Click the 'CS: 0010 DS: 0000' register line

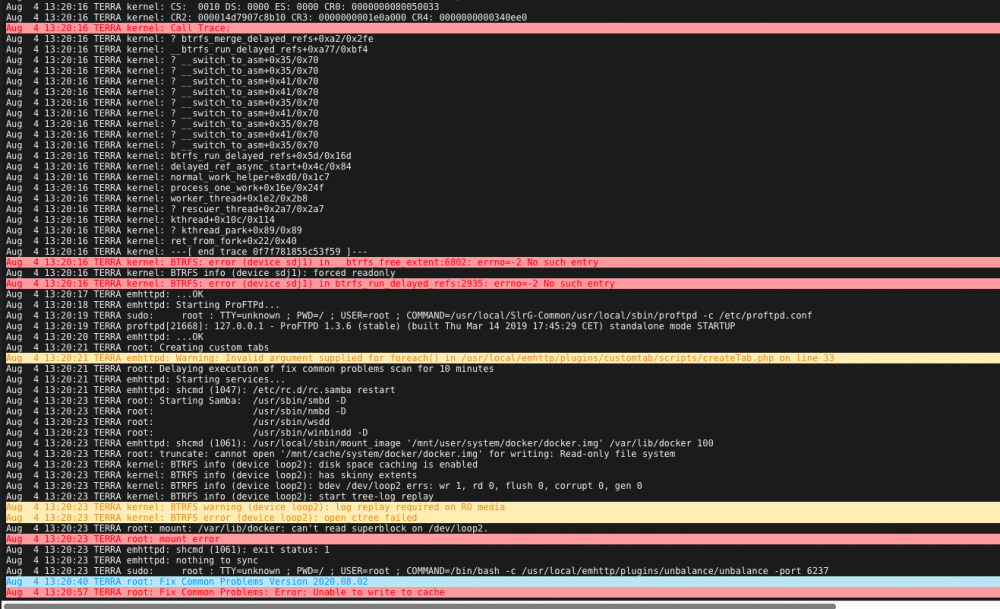point(223,6)
